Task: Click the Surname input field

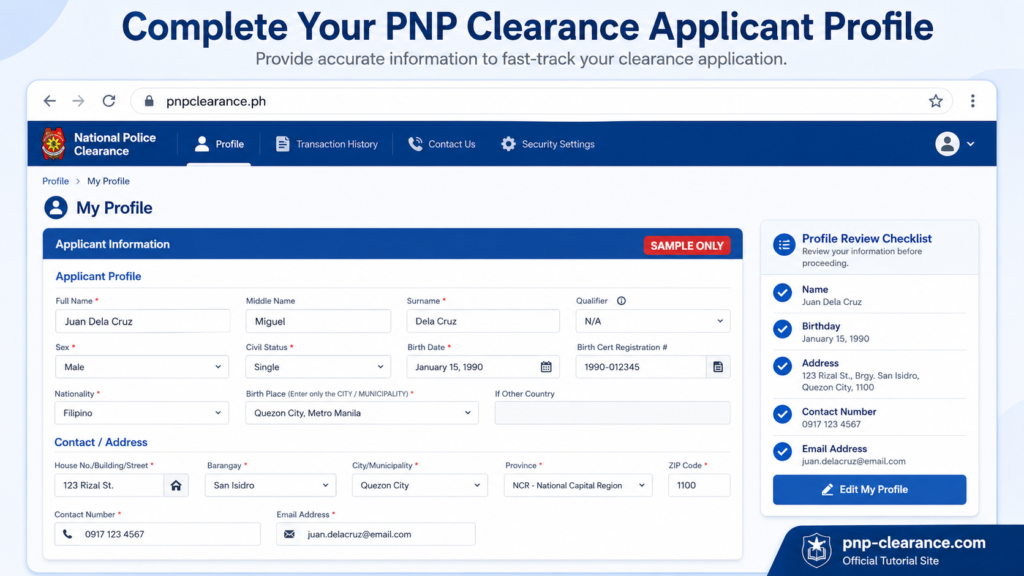Action: click(x=483, y=321)
